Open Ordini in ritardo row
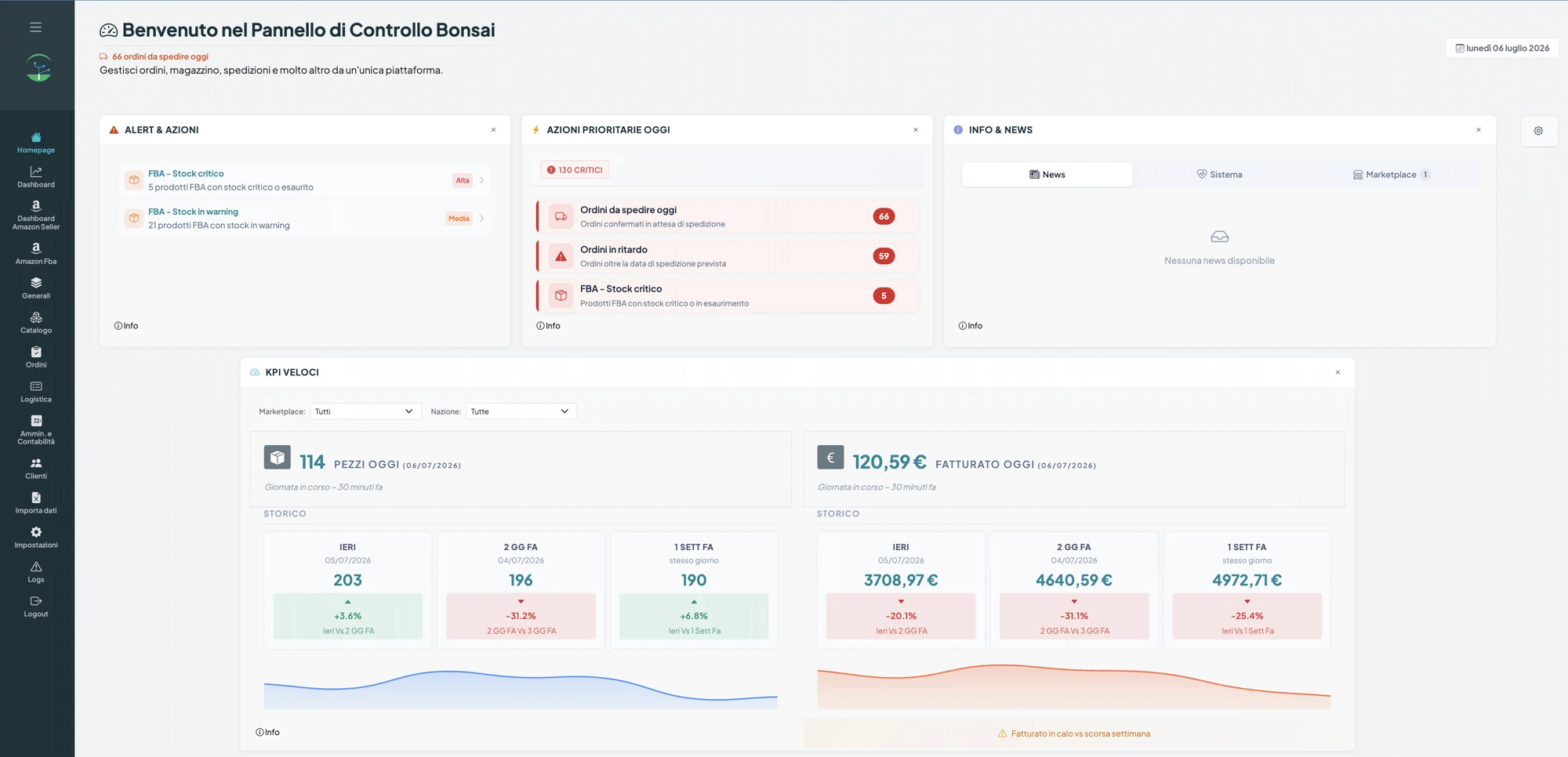This screenshot has height=757, width=1568. click(728, 256)
